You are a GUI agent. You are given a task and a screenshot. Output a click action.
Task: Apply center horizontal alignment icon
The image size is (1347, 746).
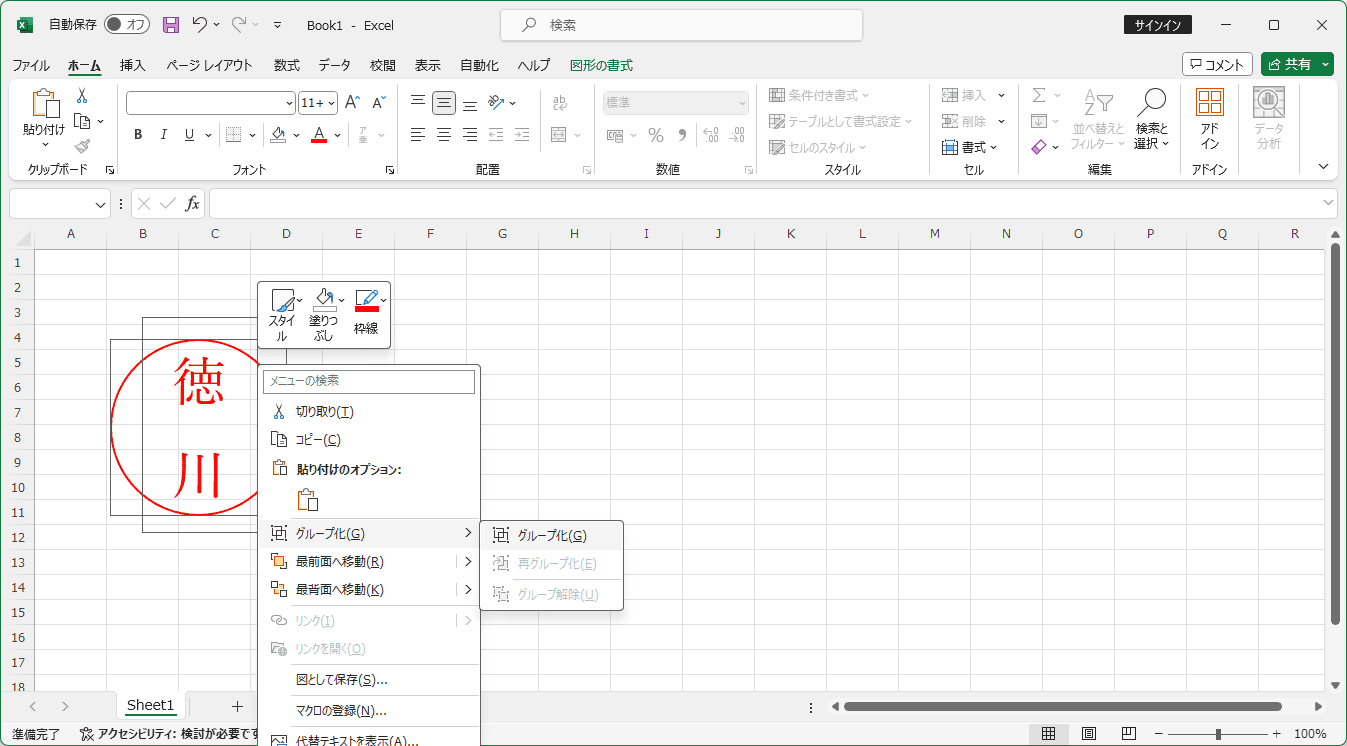444,134
